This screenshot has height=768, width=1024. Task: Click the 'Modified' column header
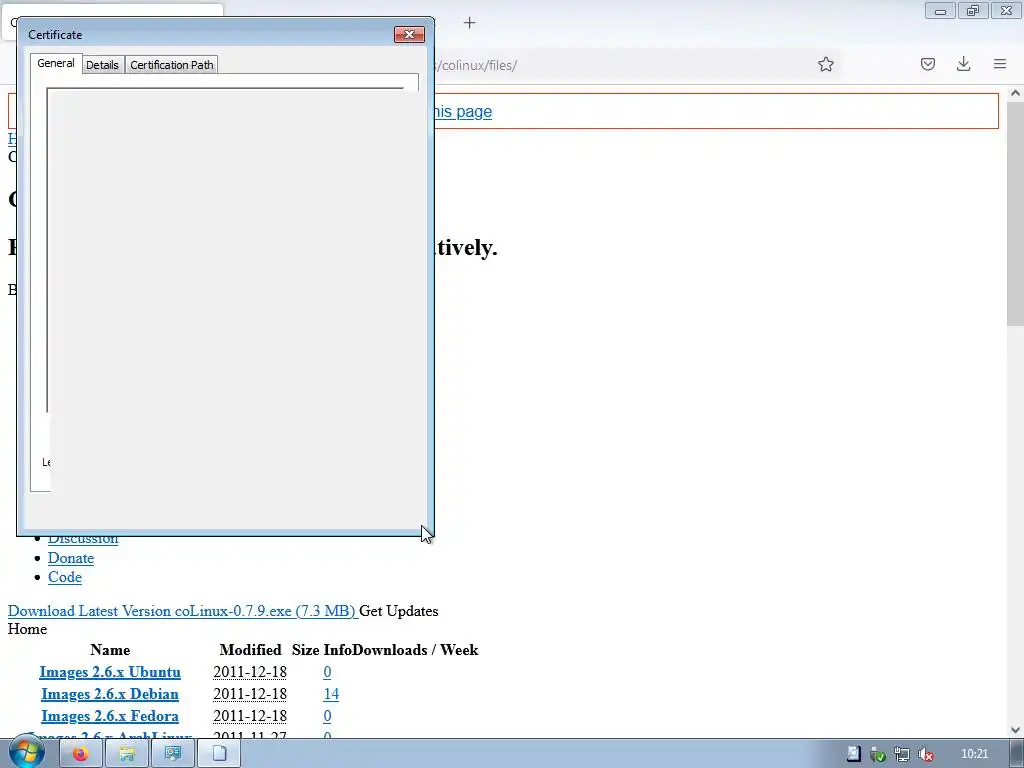[250, 650]
